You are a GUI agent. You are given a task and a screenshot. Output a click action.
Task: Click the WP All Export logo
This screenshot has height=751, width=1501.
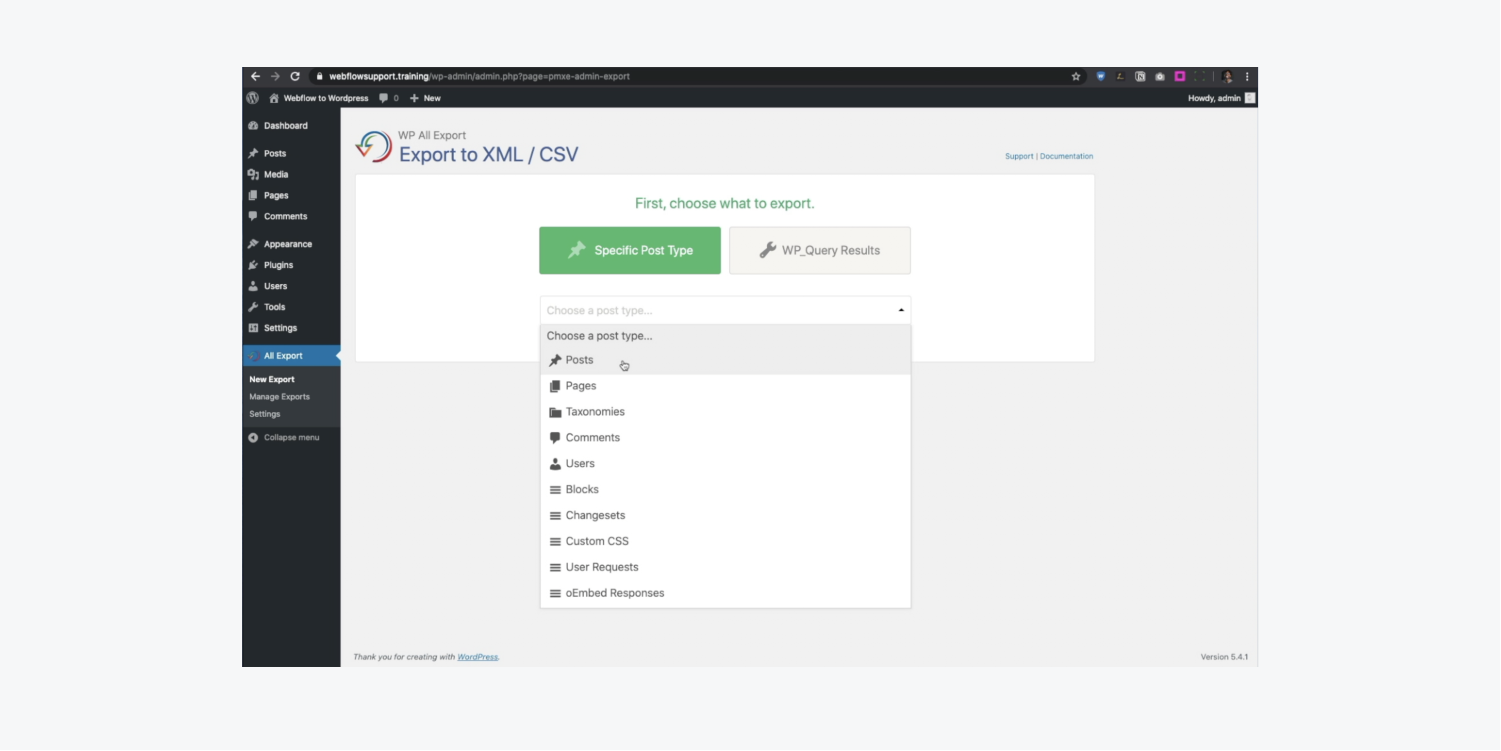[x=374, y=147]
